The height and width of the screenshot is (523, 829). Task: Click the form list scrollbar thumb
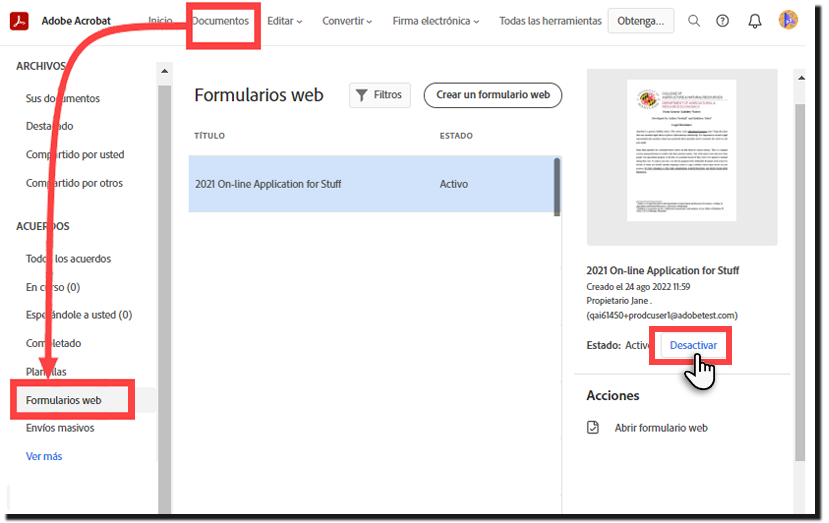[557, 187]
